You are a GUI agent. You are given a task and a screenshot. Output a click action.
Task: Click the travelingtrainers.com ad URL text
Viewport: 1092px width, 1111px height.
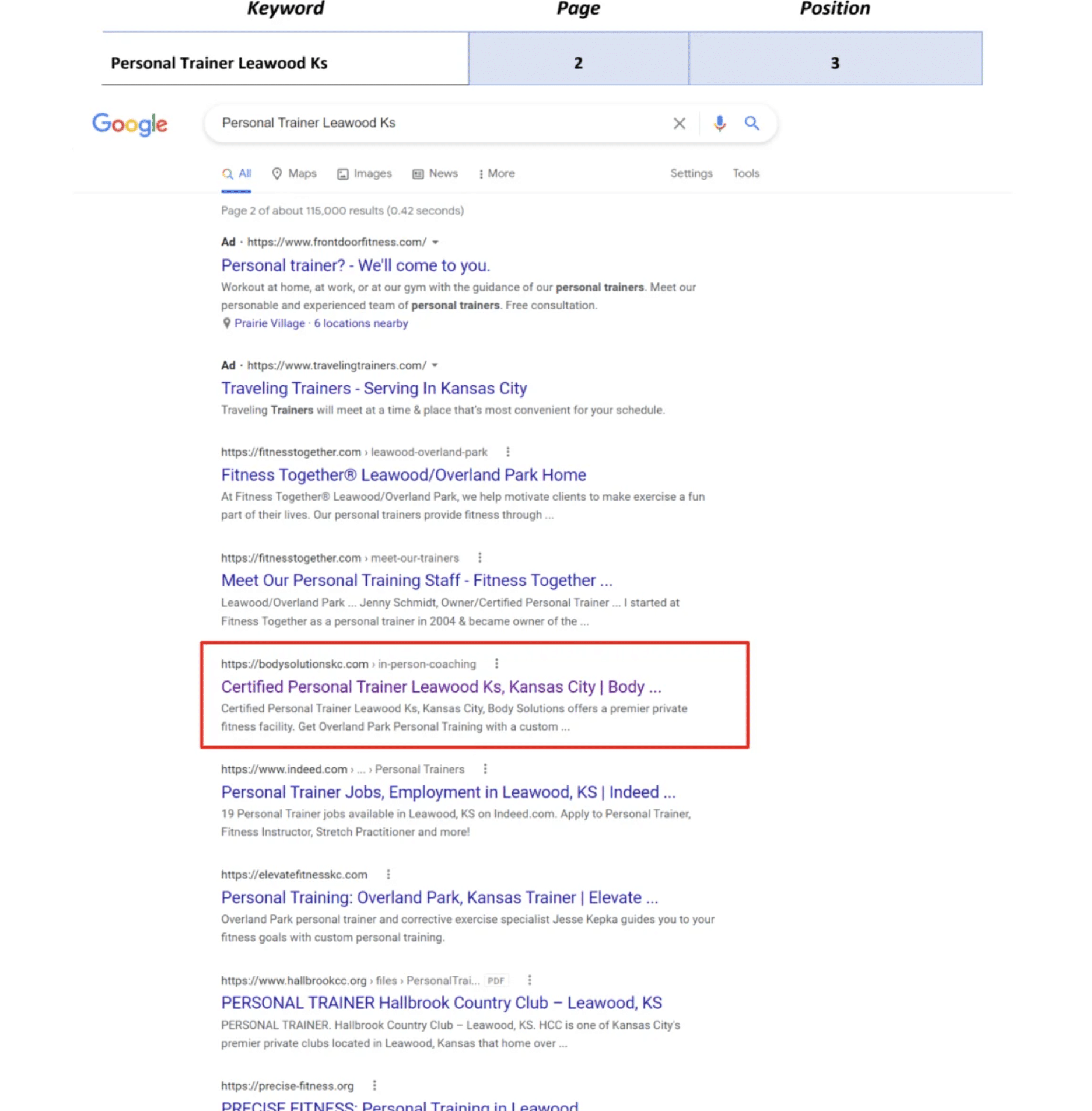[x=337, y=365]
